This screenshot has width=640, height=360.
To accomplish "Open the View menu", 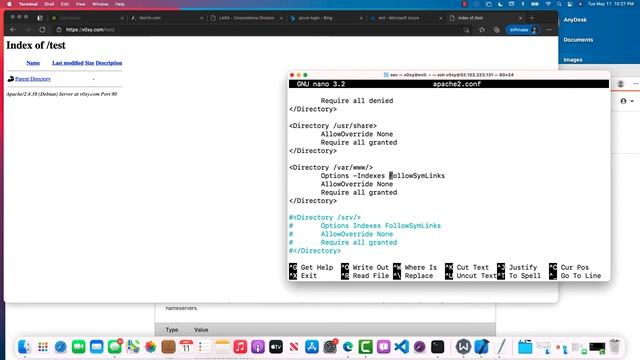I will click(x=80, y=4).
